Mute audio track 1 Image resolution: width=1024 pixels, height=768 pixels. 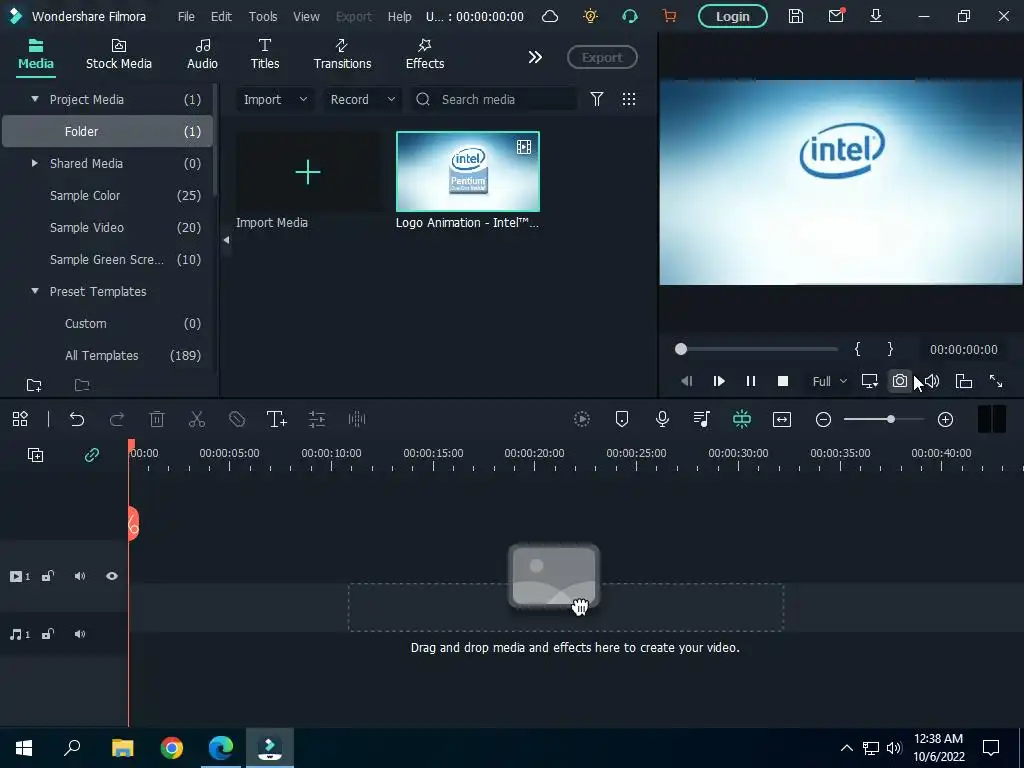(x=80, y=634)
